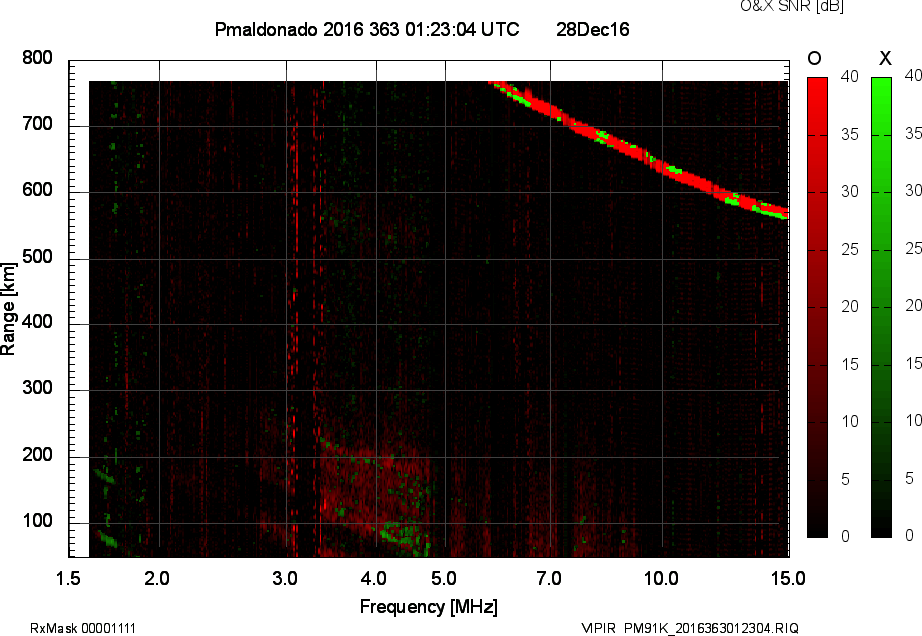This screenshot has height=636, width=922.
Task: Click the 5.0 frequency tick label
Action: [x=444, y=578]
